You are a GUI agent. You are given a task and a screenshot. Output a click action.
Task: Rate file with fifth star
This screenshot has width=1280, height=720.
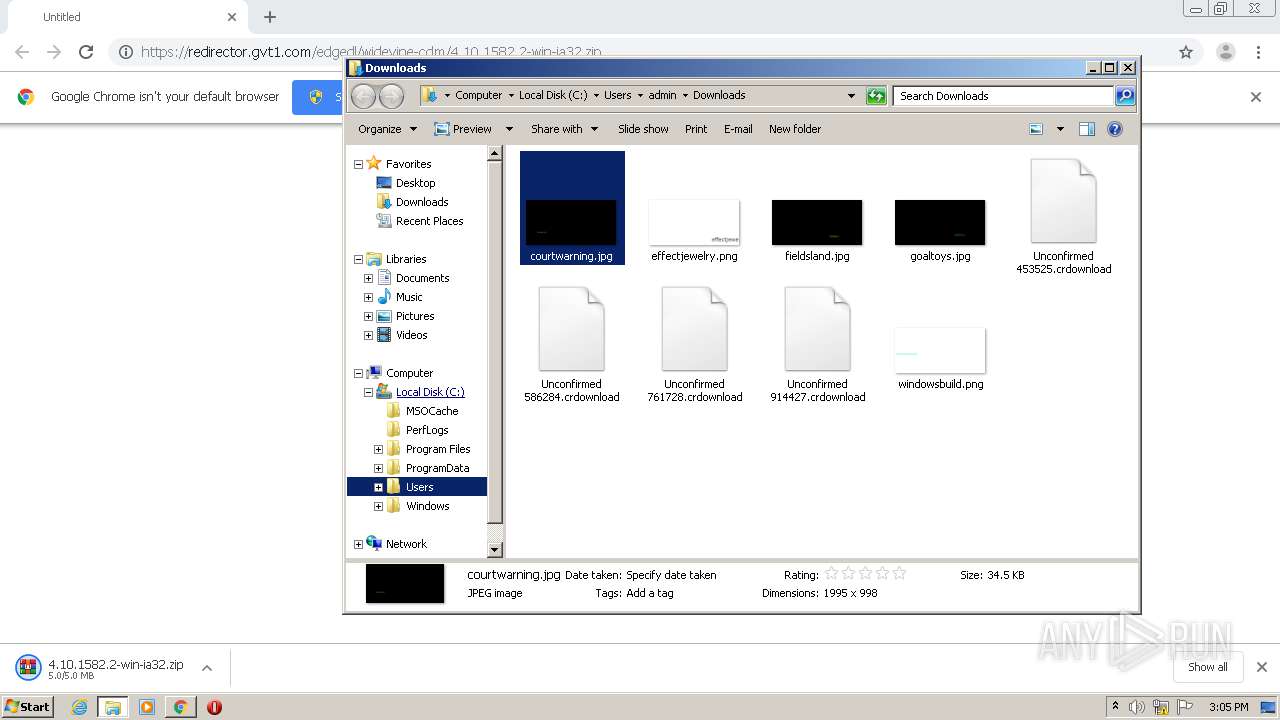pyautogui.click(x=899, y=574)
